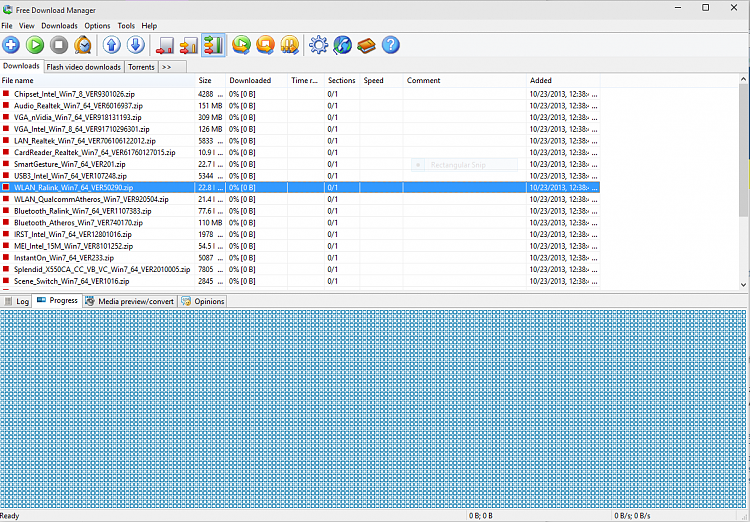Viewport: 750px width, 522px height.
Task: Open the File menu
Action: point(7,26)
